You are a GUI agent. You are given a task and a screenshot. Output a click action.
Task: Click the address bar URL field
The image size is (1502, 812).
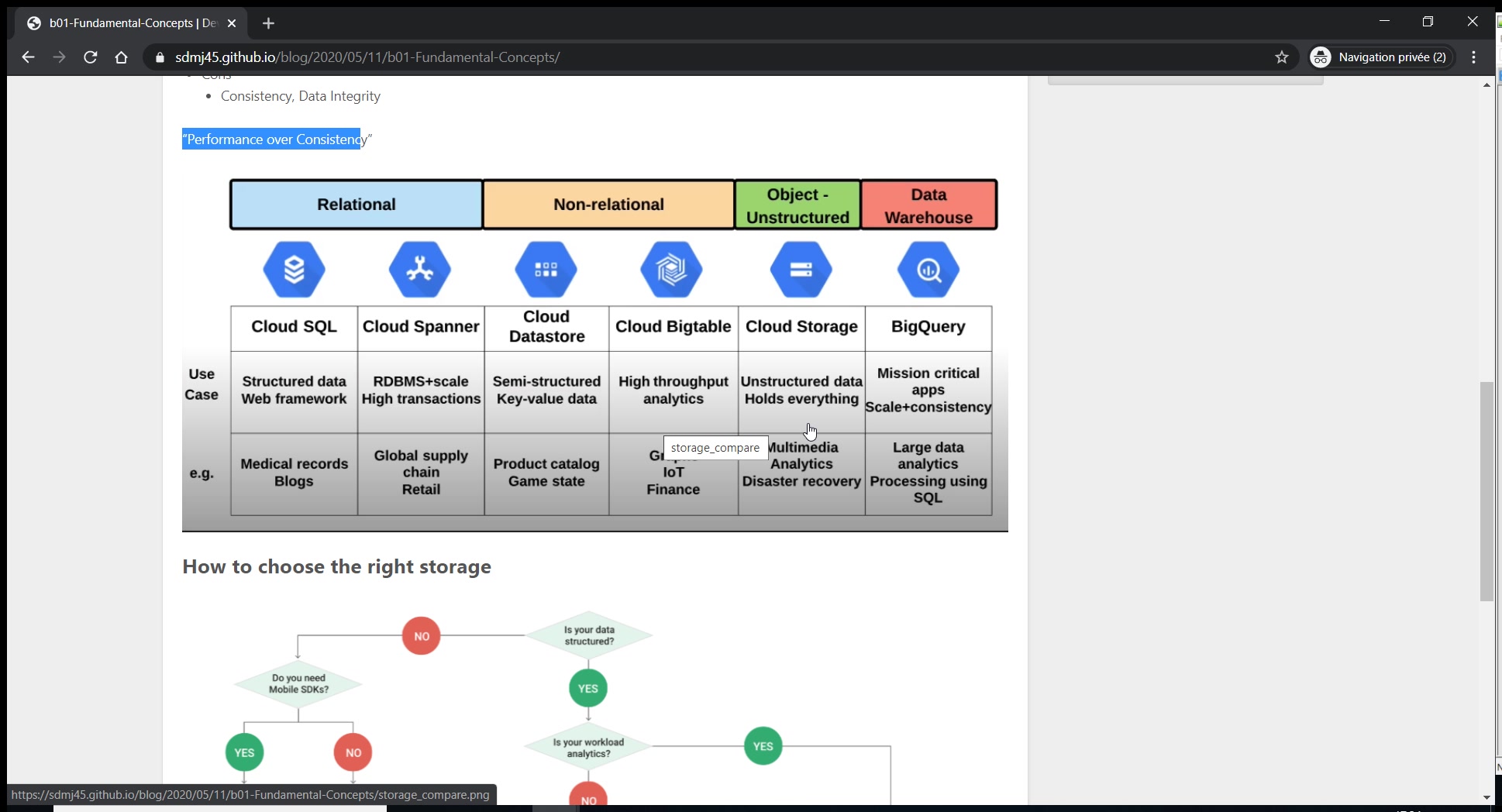click(x=721, y=57)
